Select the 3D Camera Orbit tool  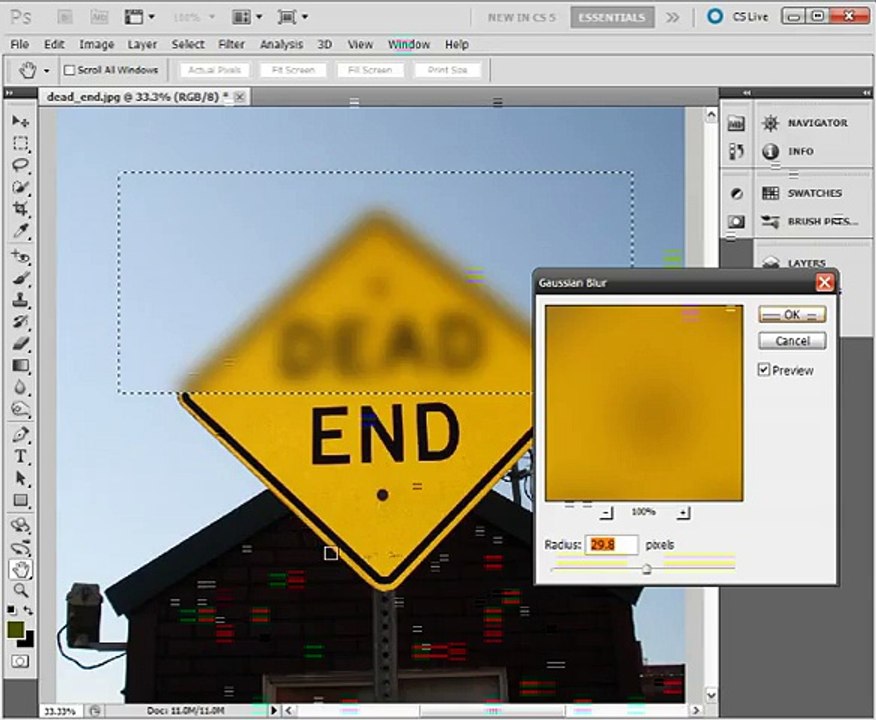(21, 547)
